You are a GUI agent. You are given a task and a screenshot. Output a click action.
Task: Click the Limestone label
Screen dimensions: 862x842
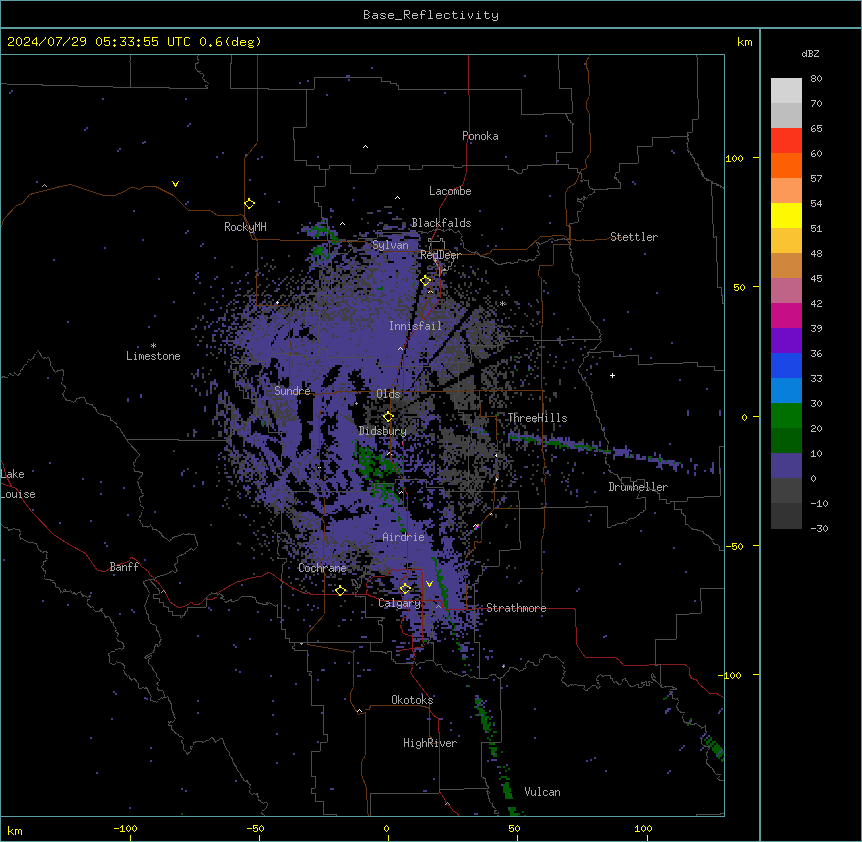(x=153, y=356)
